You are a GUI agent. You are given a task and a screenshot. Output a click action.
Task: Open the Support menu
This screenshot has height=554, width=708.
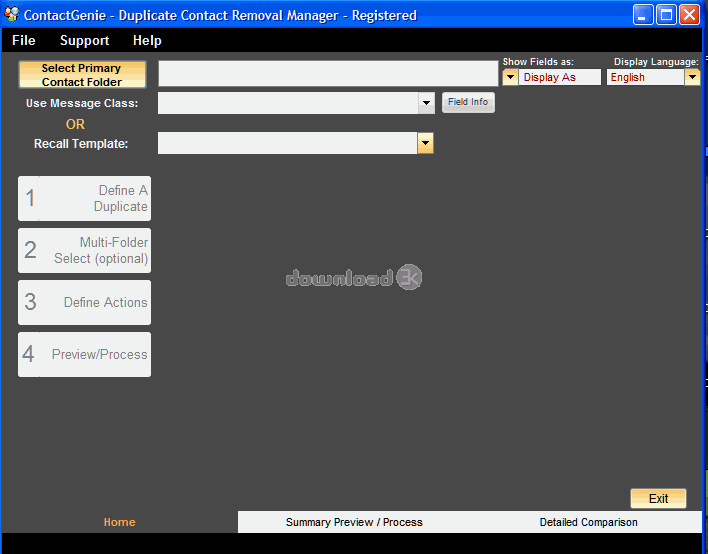[84, 40]
